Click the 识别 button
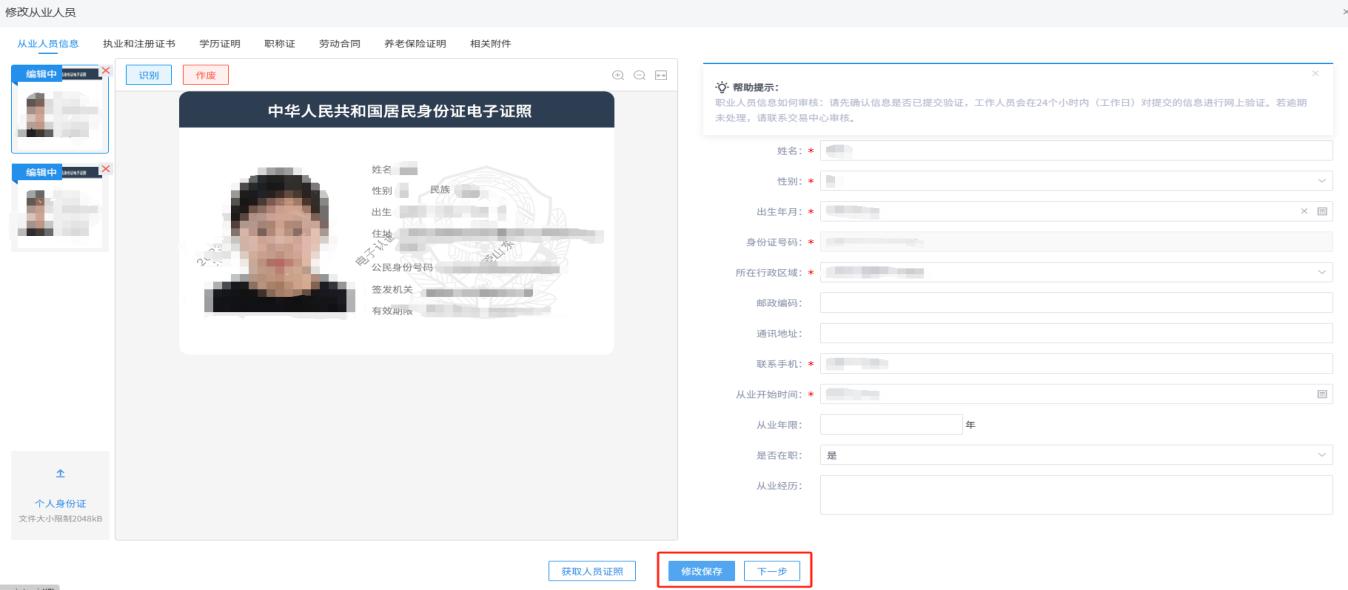1348x590 pixels. tap(149, 75)
